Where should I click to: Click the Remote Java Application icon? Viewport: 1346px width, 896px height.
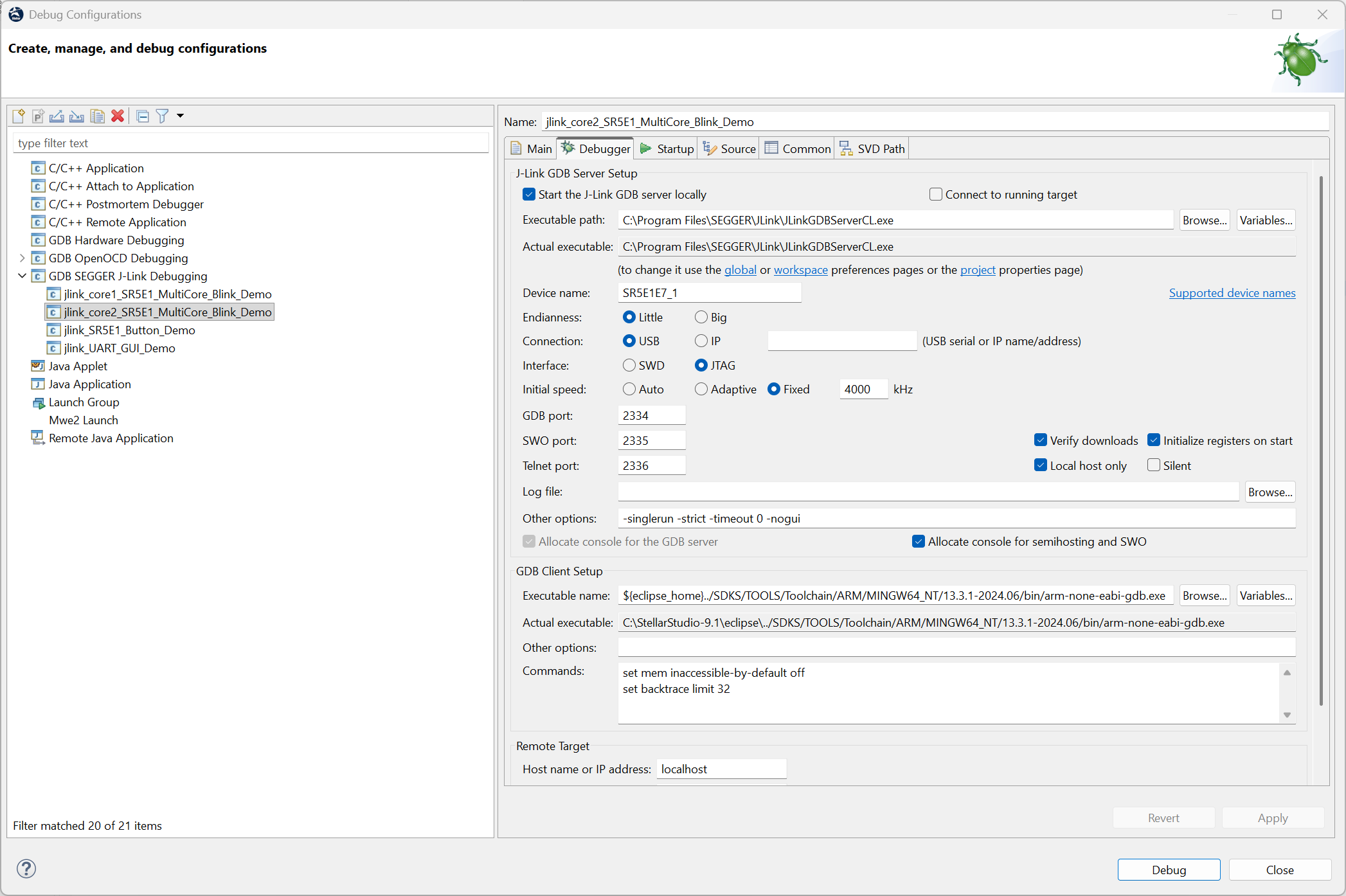(38, 438)
